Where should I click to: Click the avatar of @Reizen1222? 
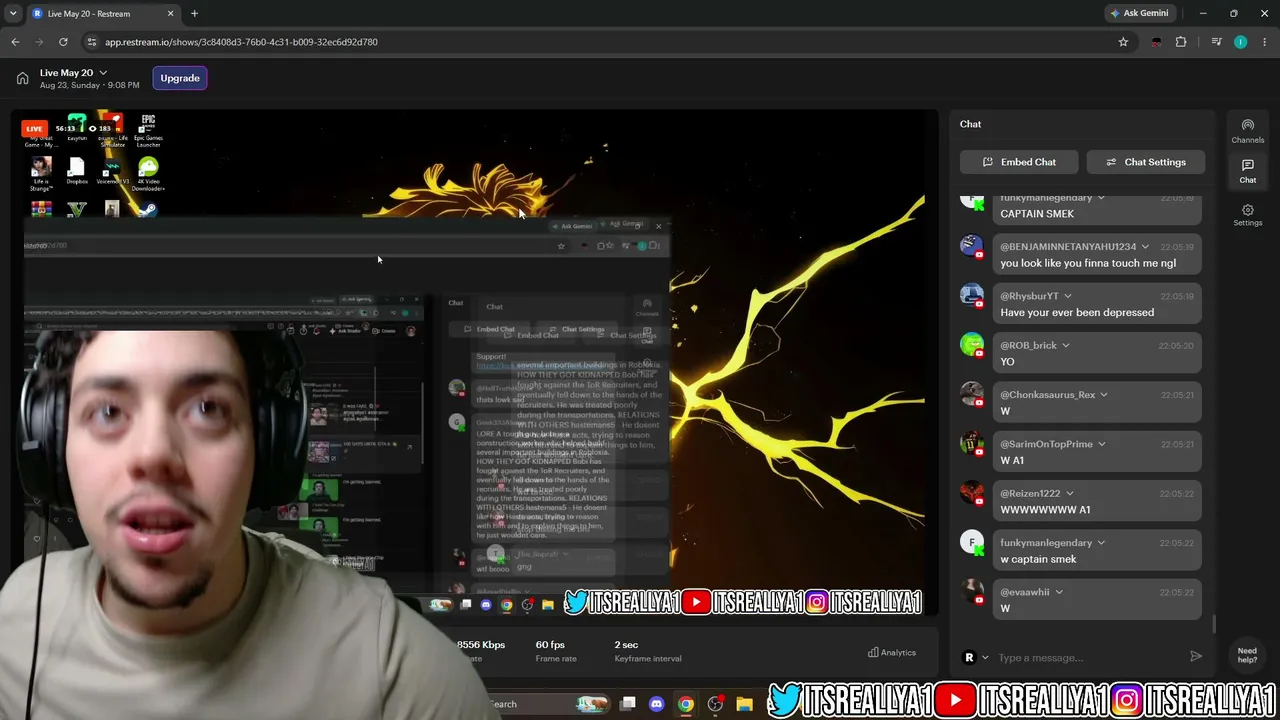point(972,493)
